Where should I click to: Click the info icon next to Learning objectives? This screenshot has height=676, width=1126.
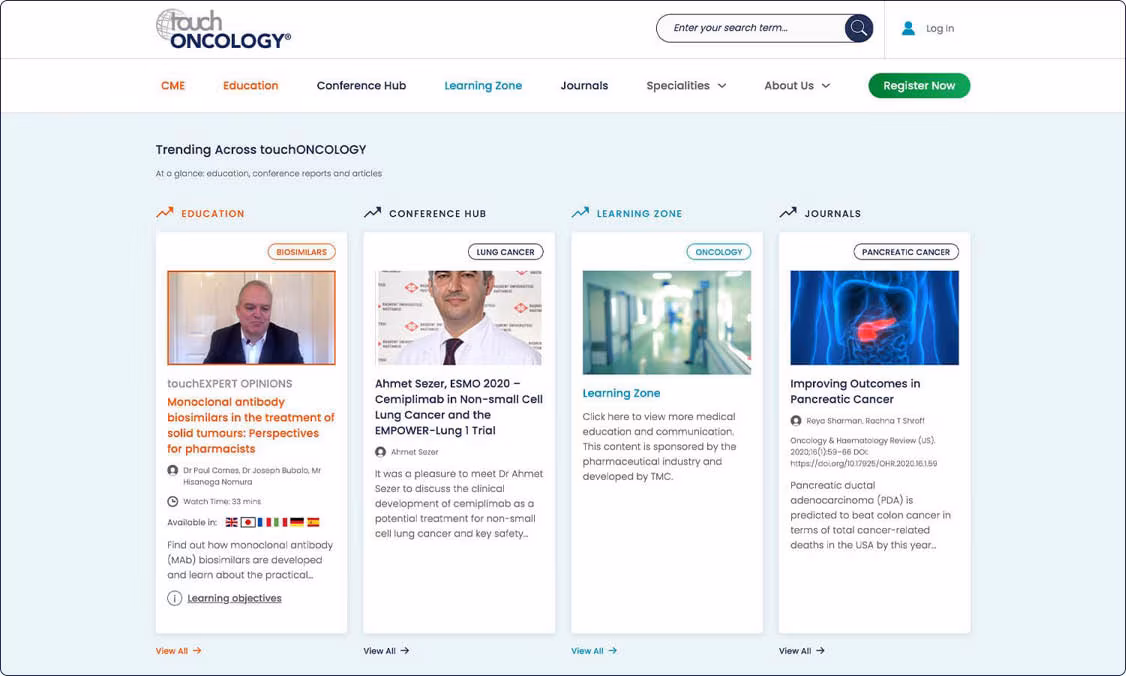[175, 598]
